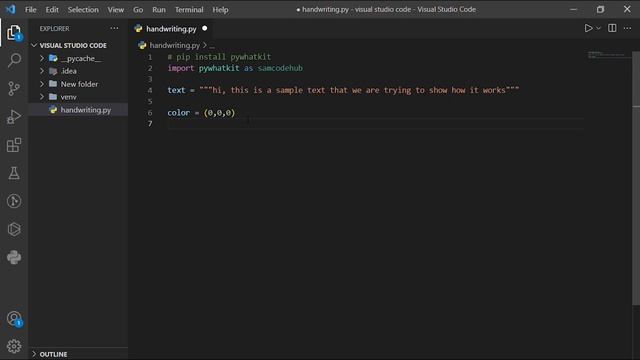Open Explorer Views and More Actions ellipsis
This screenshot has width=640, height=360.
pos(114,28)
